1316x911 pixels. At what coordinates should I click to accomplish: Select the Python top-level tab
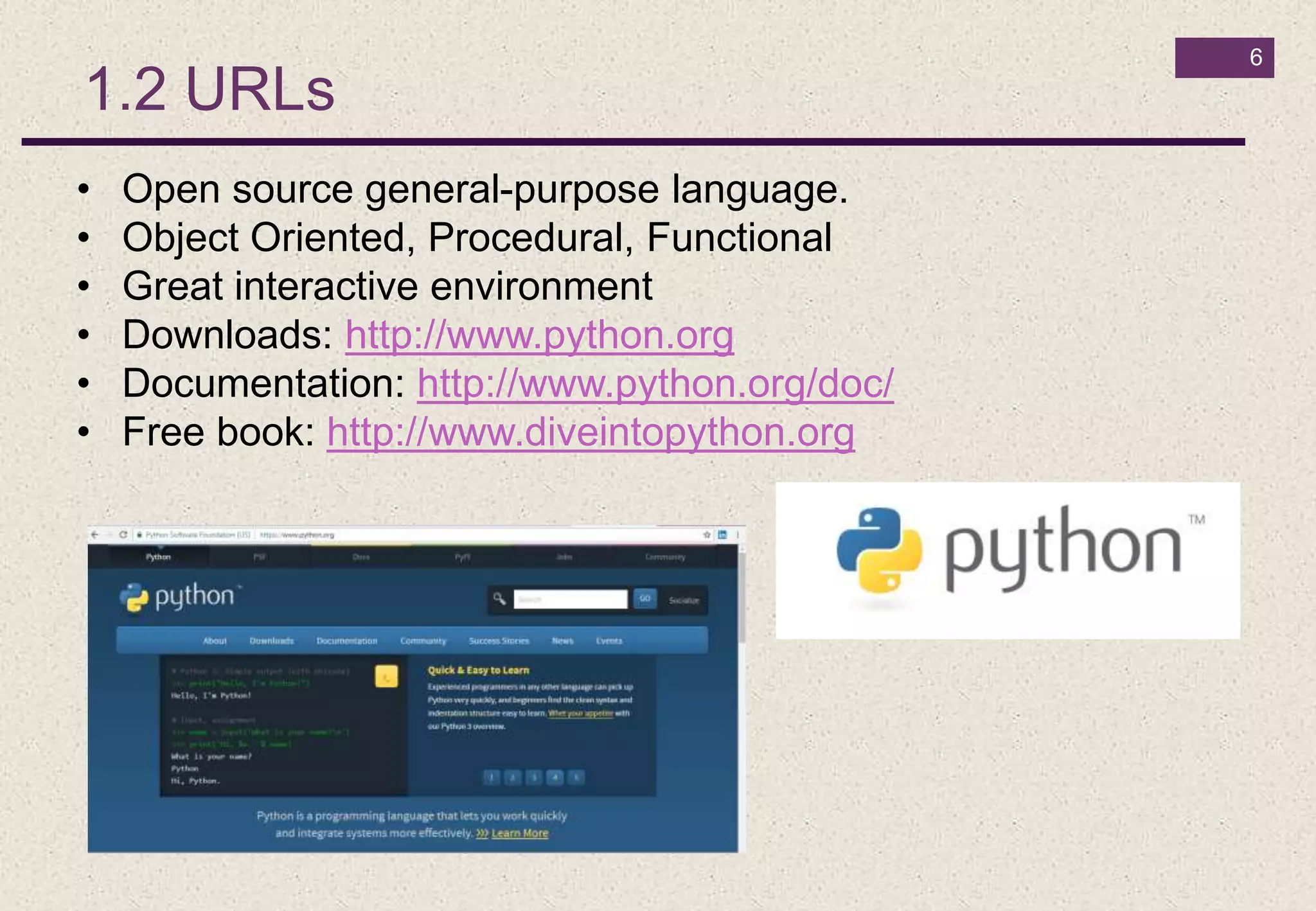click(x=158, y=557)
